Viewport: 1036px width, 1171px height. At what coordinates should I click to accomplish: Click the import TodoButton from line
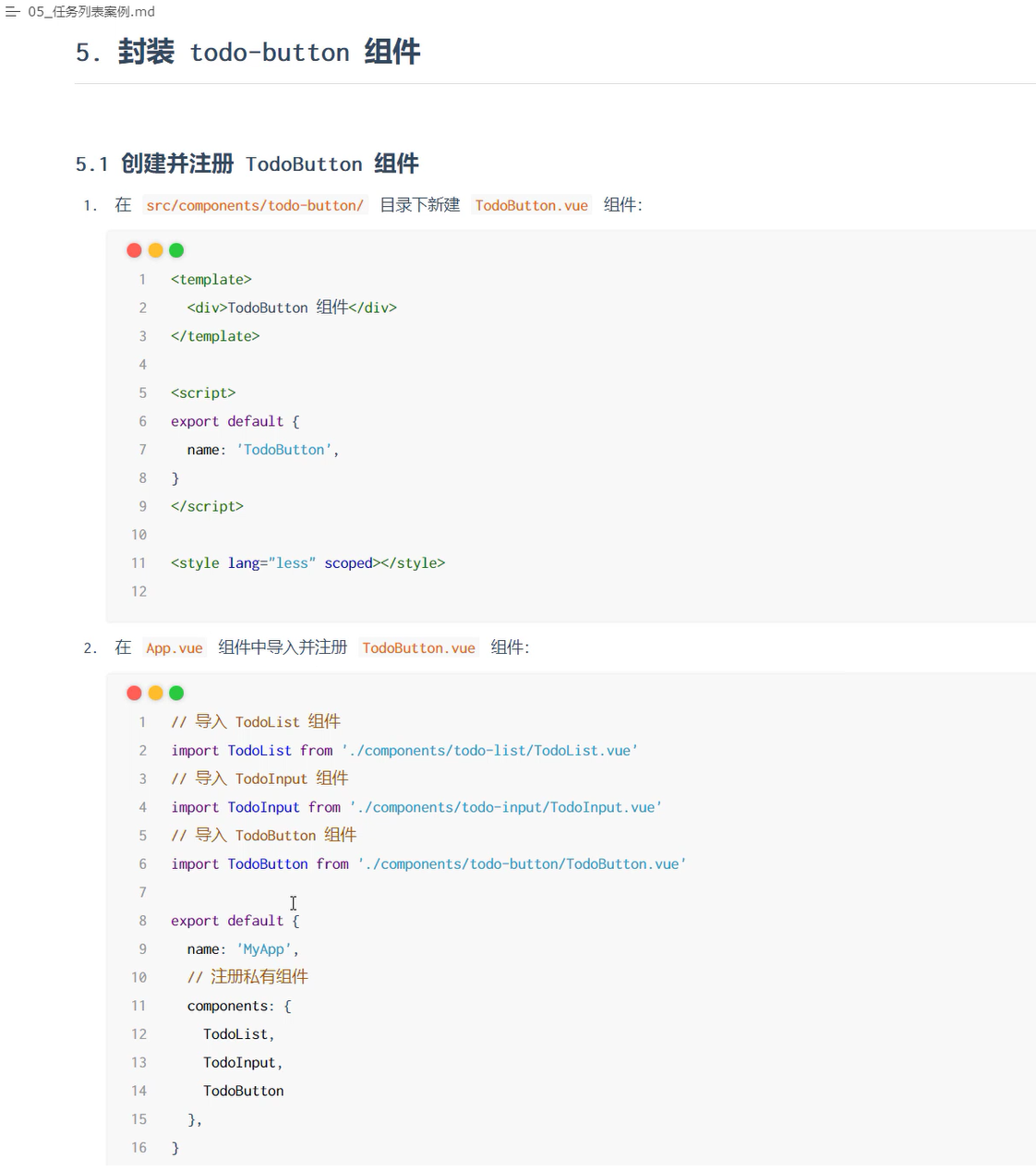[428, 864]
